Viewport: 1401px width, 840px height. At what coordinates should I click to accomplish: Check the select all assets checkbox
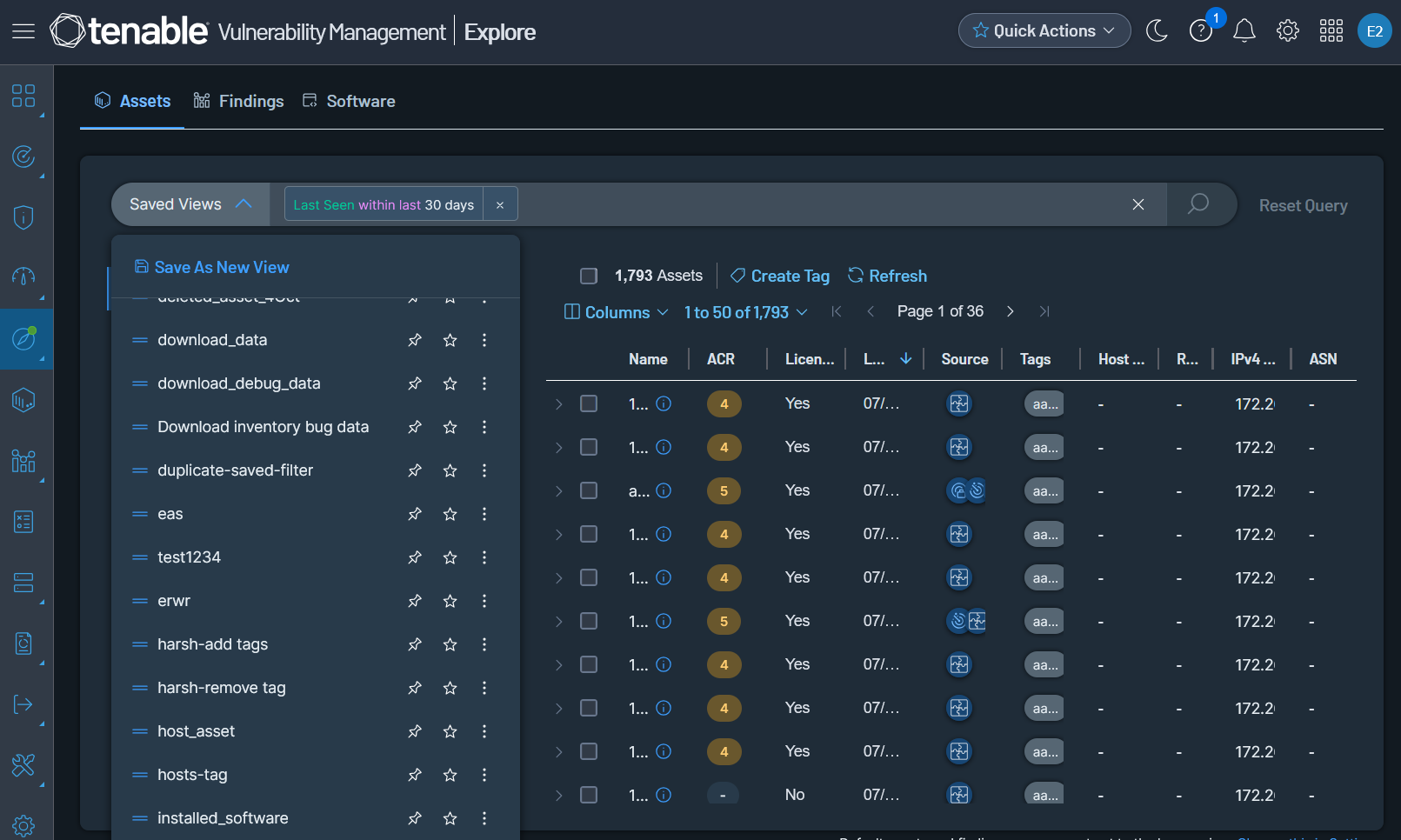pos(589,276)
